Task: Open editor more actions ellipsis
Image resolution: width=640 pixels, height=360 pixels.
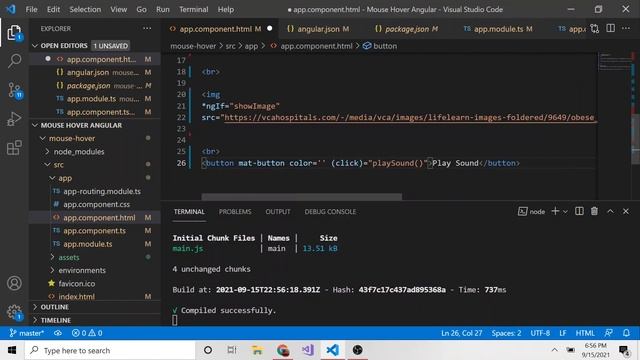Action: point(626,28)
